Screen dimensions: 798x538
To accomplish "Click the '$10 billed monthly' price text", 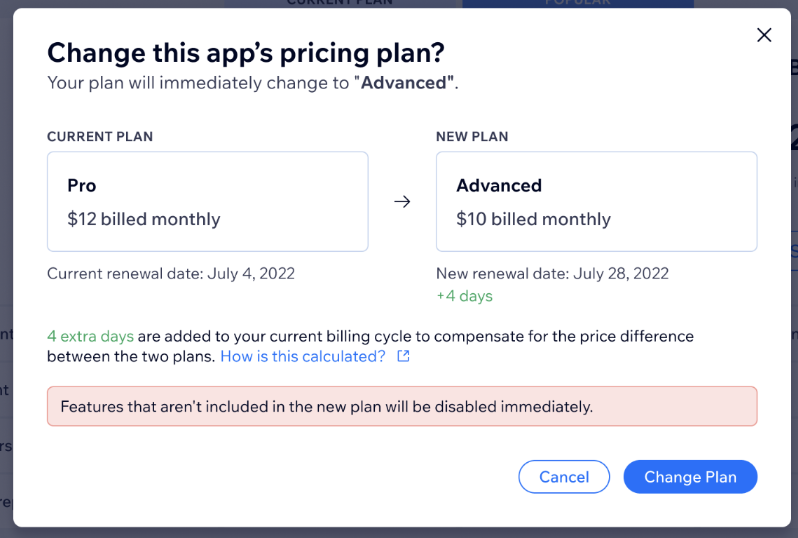I will 533,219.
